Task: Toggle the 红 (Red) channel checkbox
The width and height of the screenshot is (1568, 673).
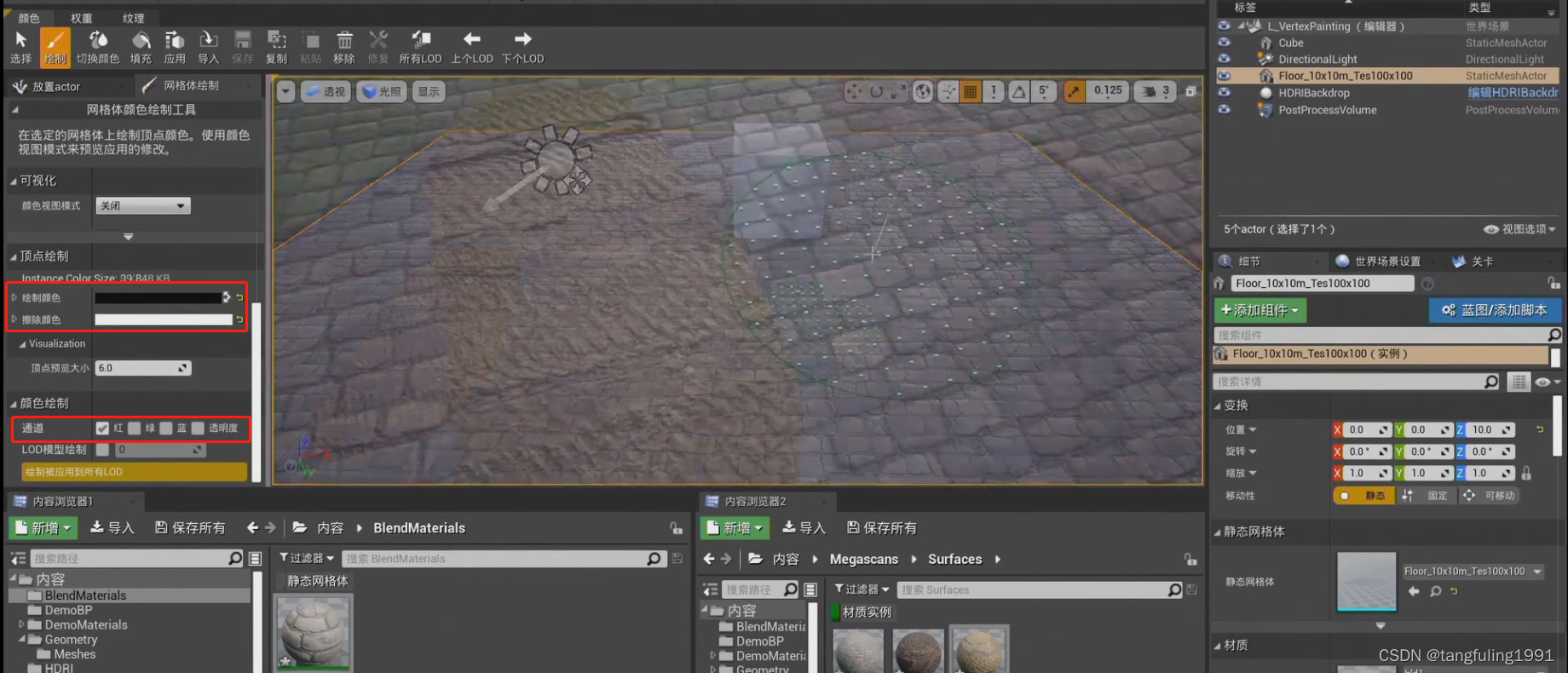Action: pos(102,428)
